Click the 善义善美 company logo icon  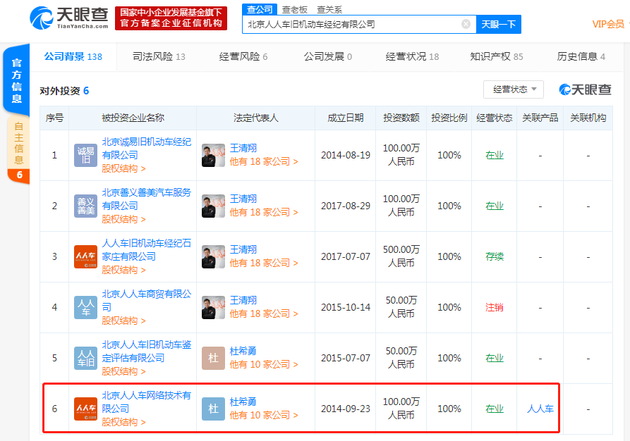(85, 206)
